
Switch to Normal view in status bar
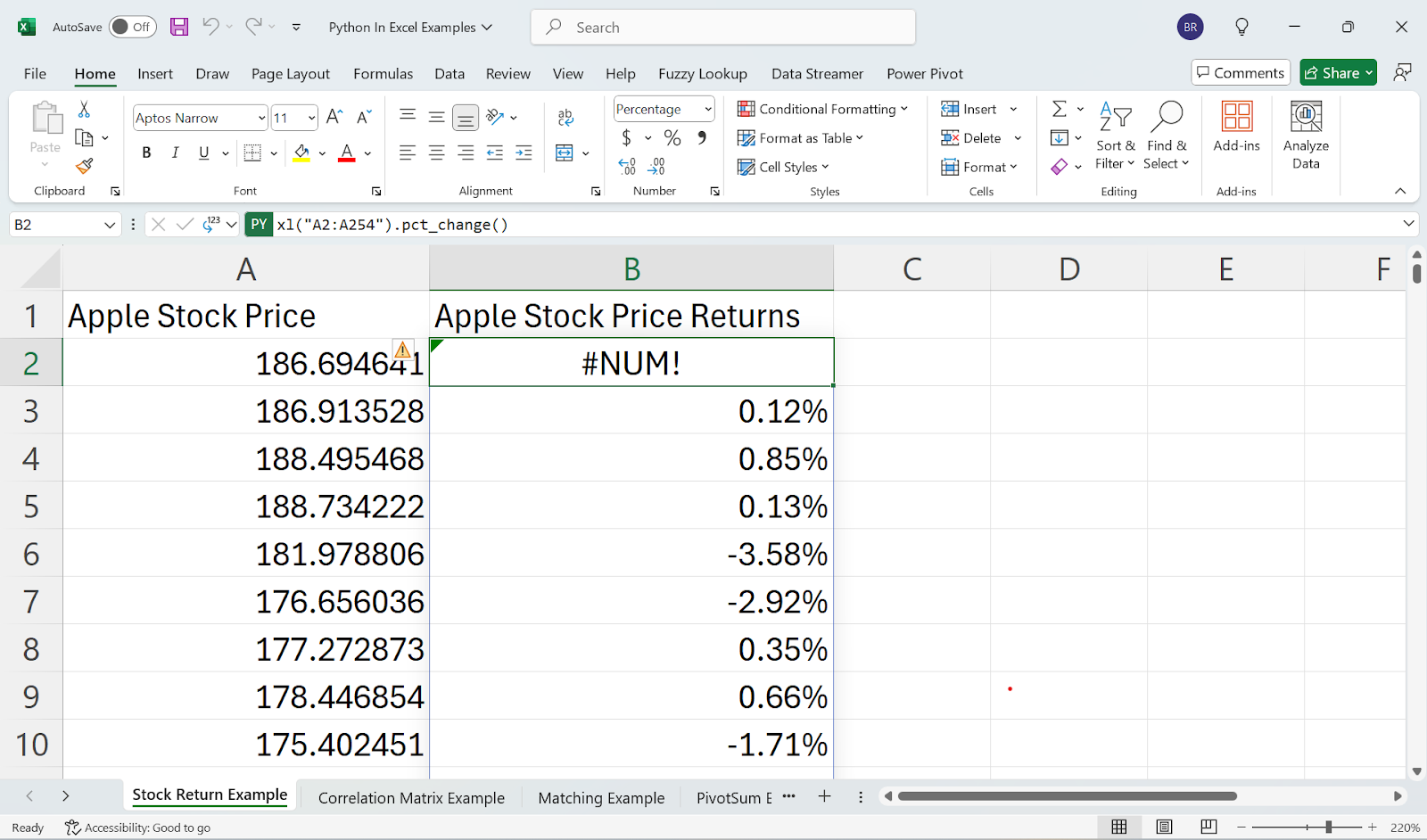pos(1118,827)
